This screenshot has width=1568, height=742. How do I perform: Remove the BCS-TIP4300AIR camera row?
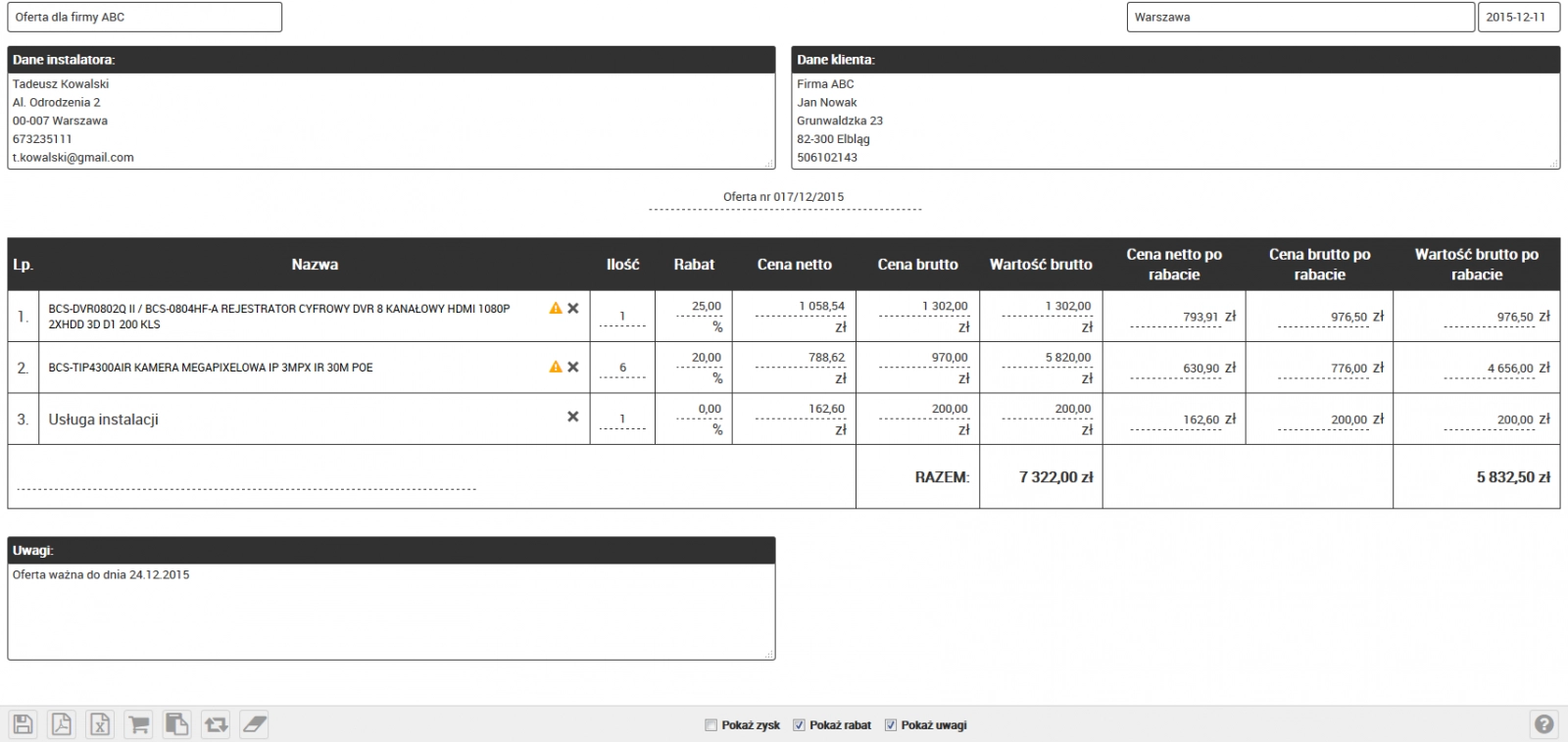click(573, 367)
